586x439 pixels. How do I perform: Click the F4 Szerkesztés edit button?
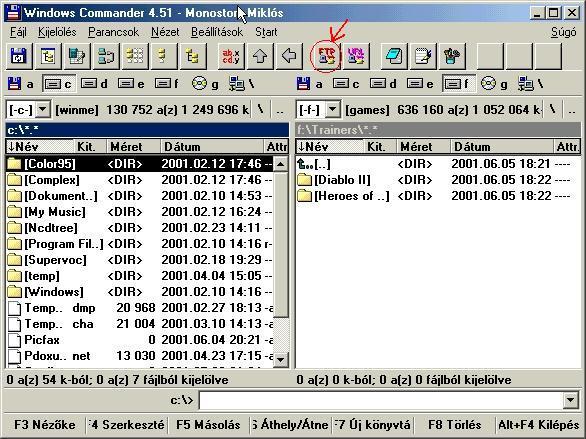(x=126, y=425)
